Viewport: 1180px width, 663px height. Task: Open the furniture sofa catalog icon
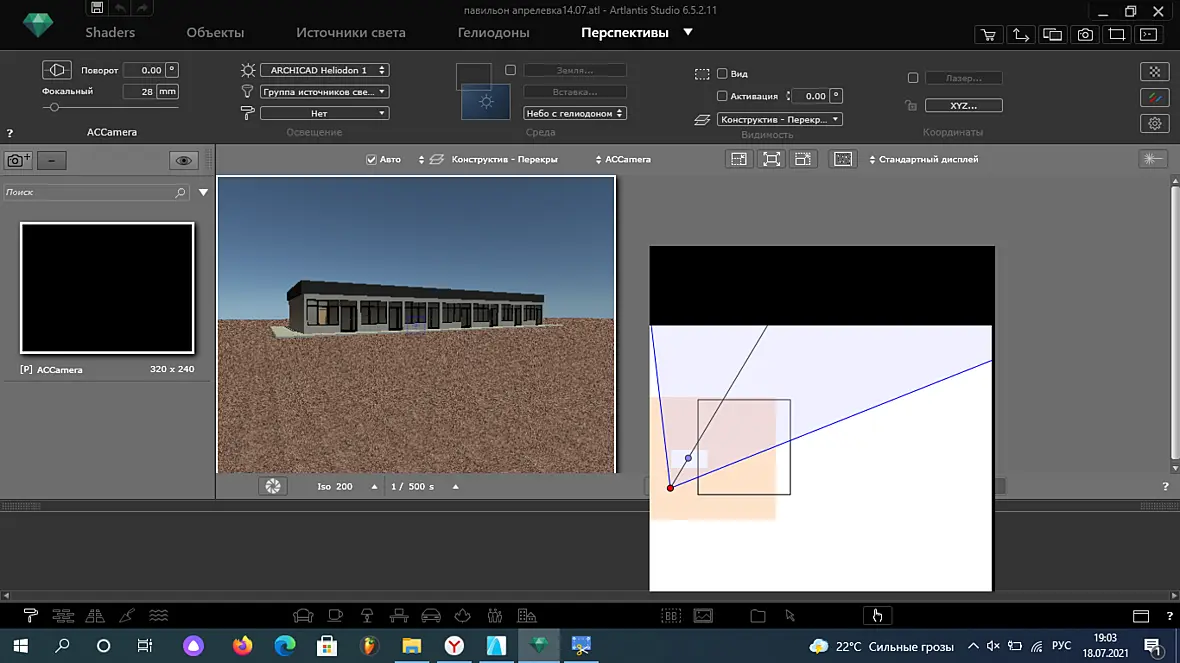click(303, 616)
